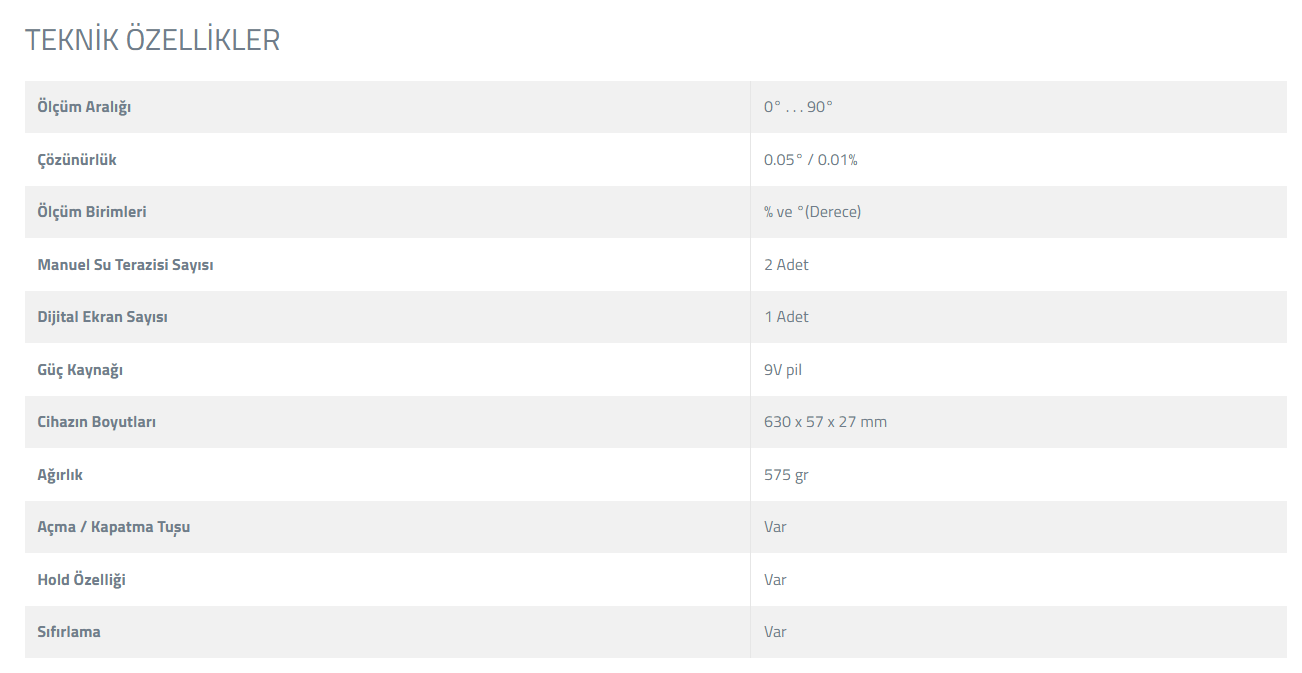Select the Hold Özelliği label
This screenshot has height=673, width=1302.
pyautogui.click(x=81, y=580)
